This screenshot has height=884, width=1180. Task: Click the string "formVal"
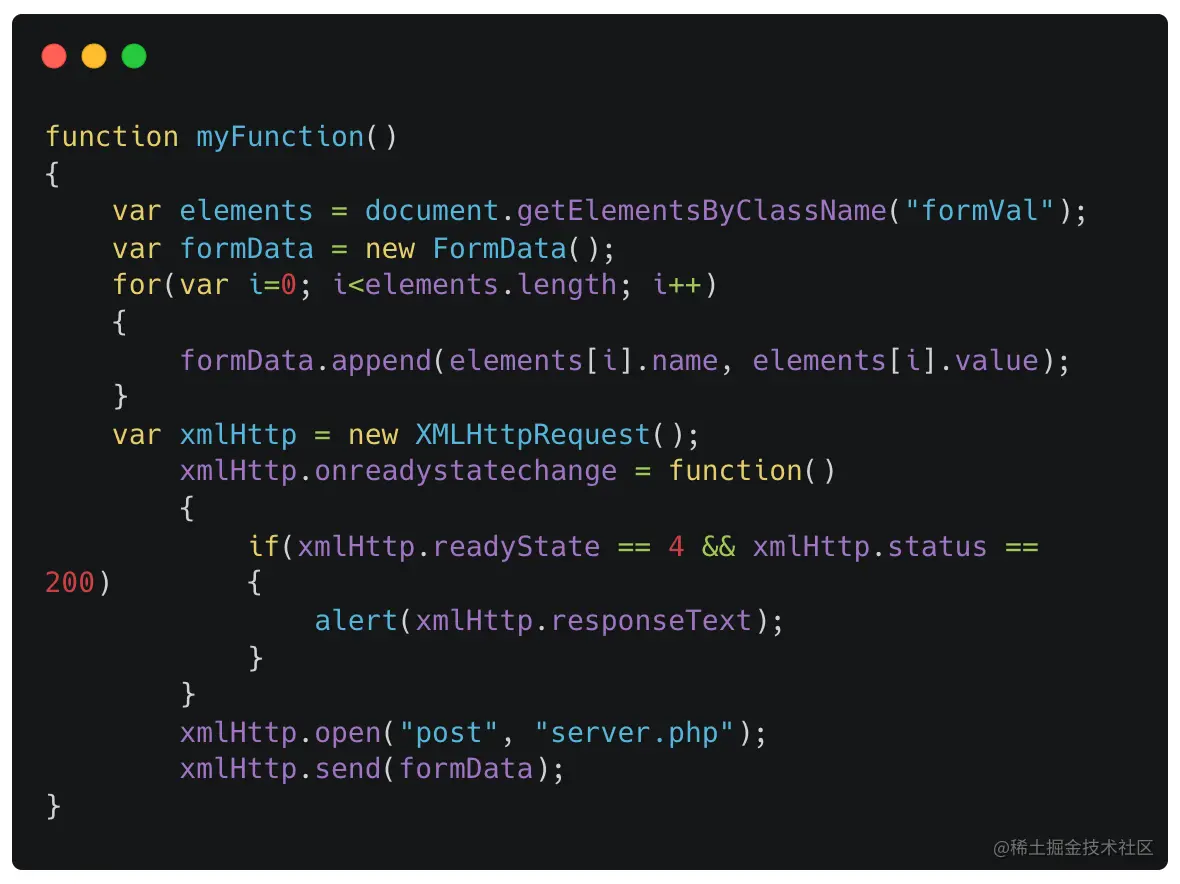[x=979, y=211]
